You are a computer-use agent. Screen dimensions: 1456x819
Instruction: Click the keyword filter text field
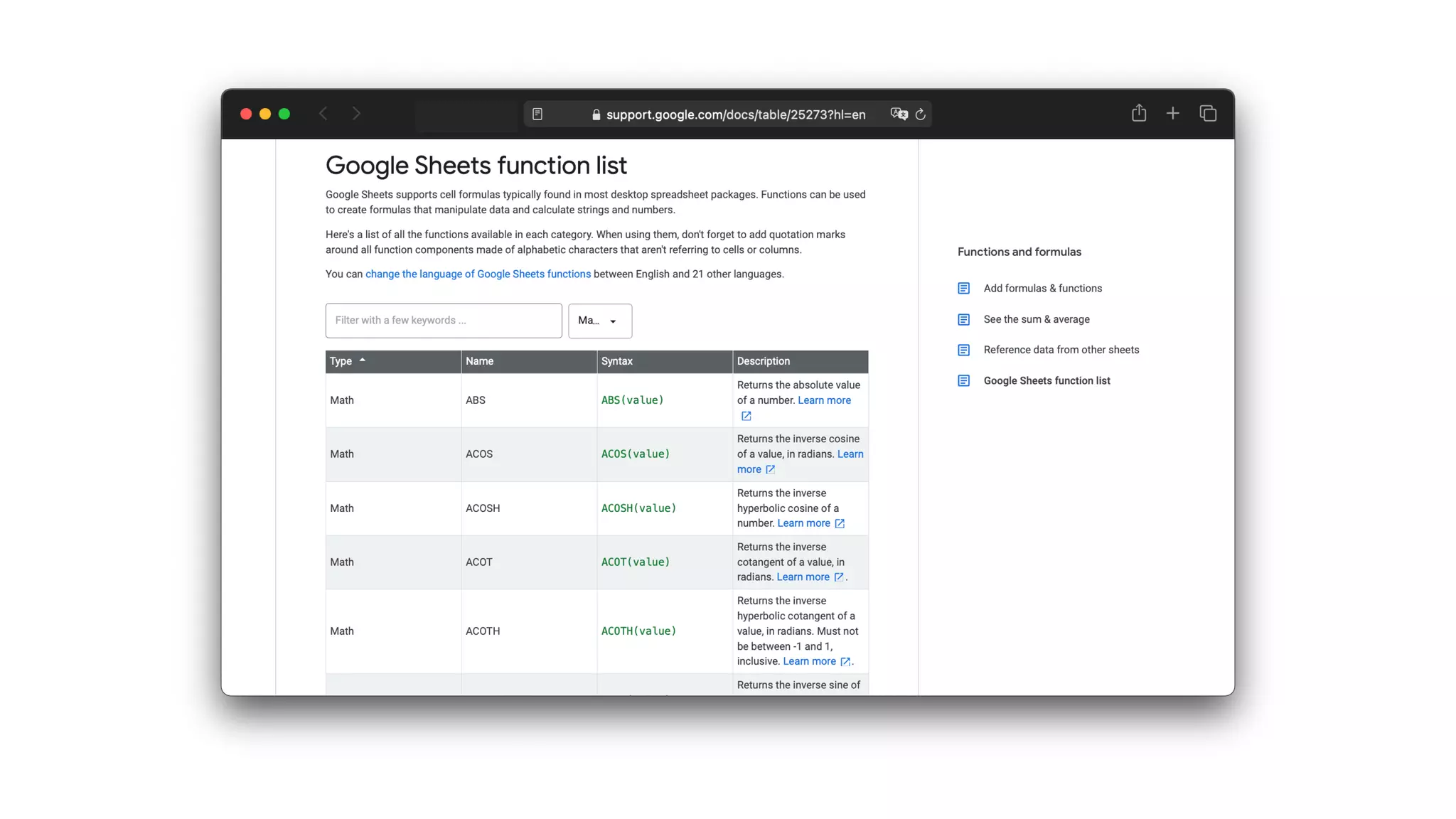pyautogui.click(x=444, y=321)
